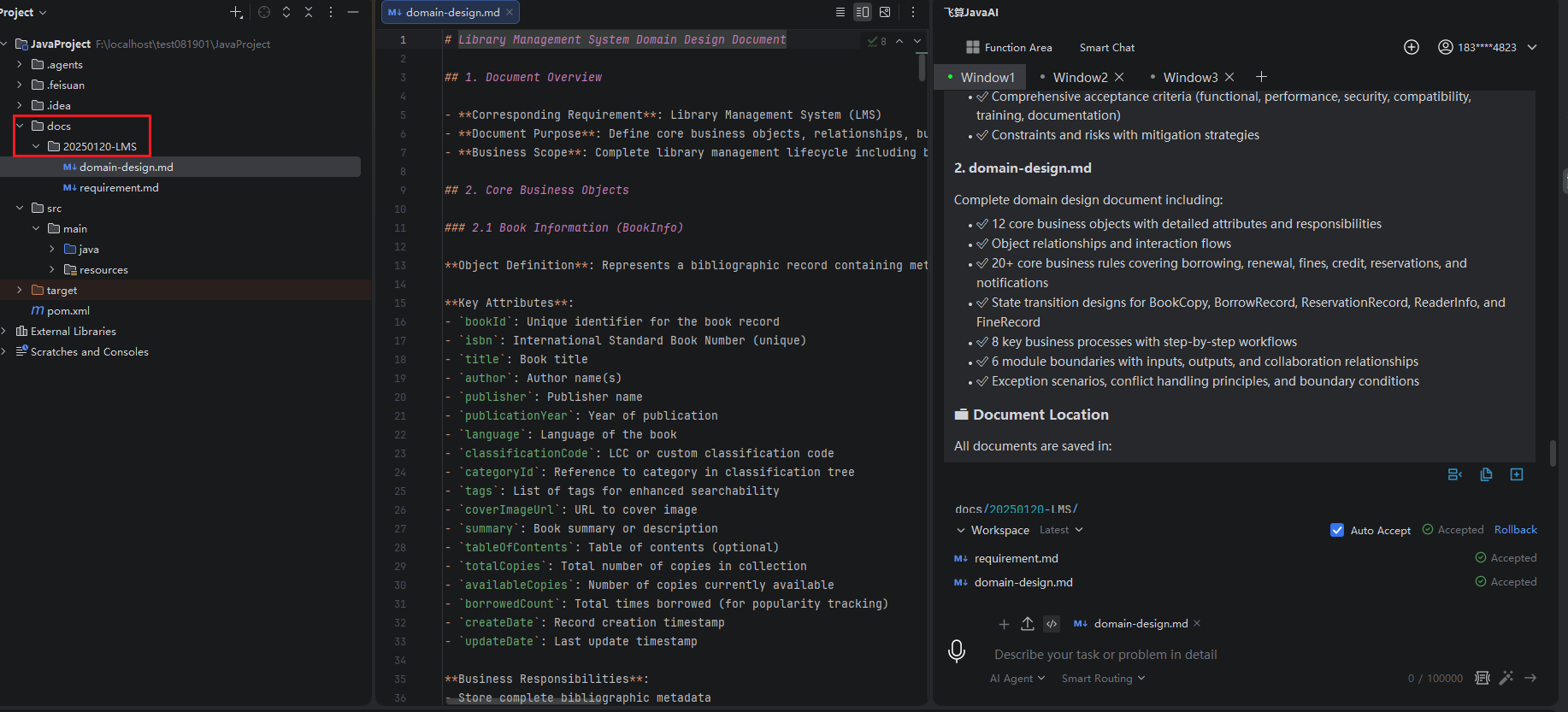The image size is (1568, 712).
Task: Collapse all project tree items icon
Action: click(x=309, y=12)
